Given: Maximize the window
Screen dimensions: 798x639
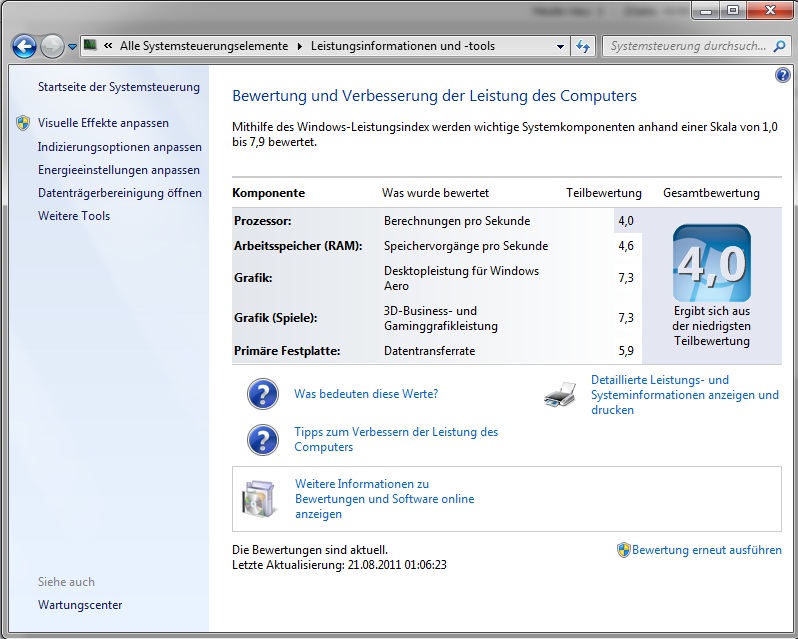Looking at the screenshot, I should coord(732,10).
